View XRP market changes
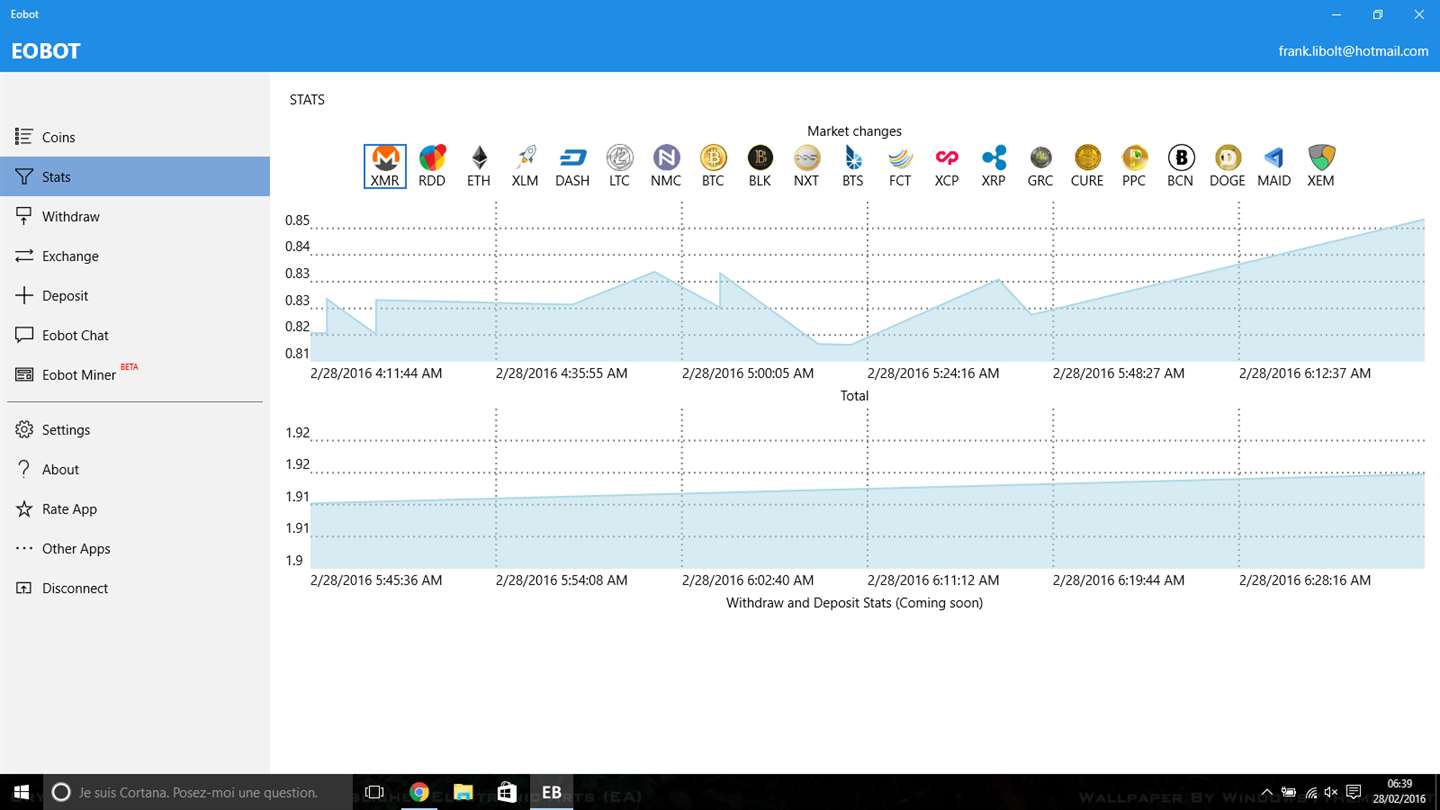 [993, 166]
